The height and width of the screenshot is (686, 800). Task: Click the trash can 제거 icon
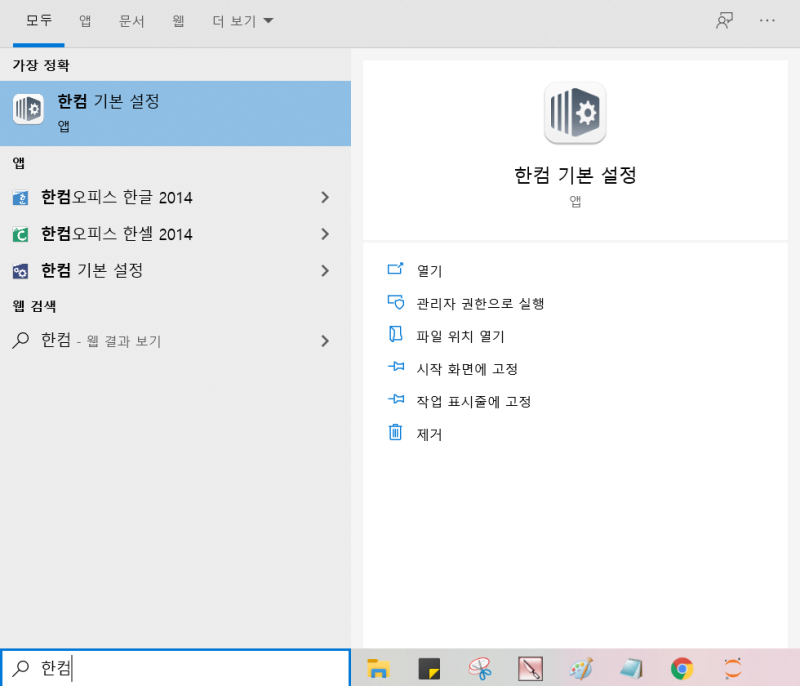pyautogui.click(x=395, y=432)
